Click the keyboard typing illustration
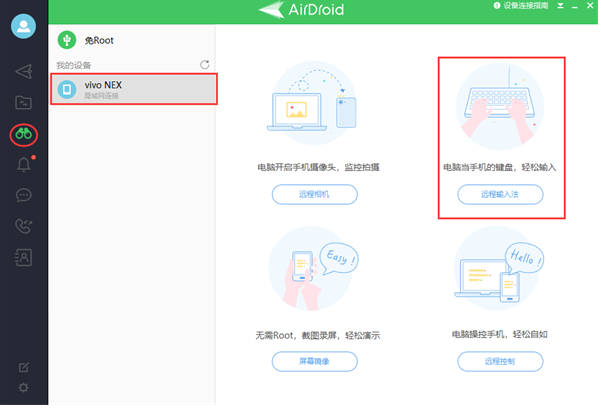Image resolution: width=601 pixels, height=409 pixels. click(x=499, y=106)
